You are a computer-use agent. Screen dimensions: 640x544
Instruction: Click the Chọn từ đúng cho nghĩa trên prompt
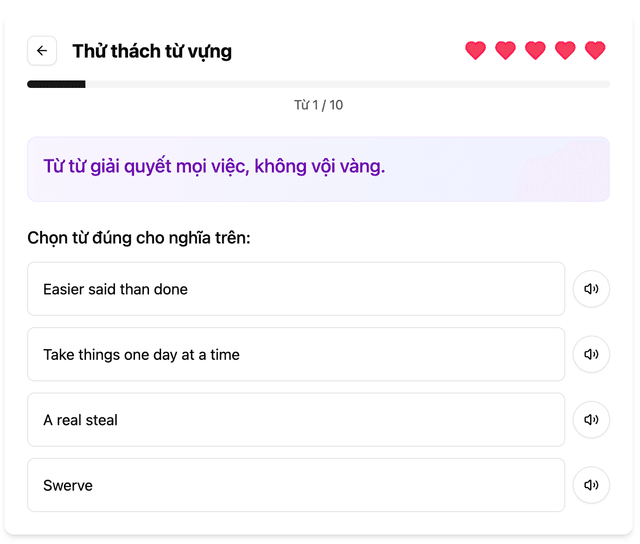(x=139, y=238)
